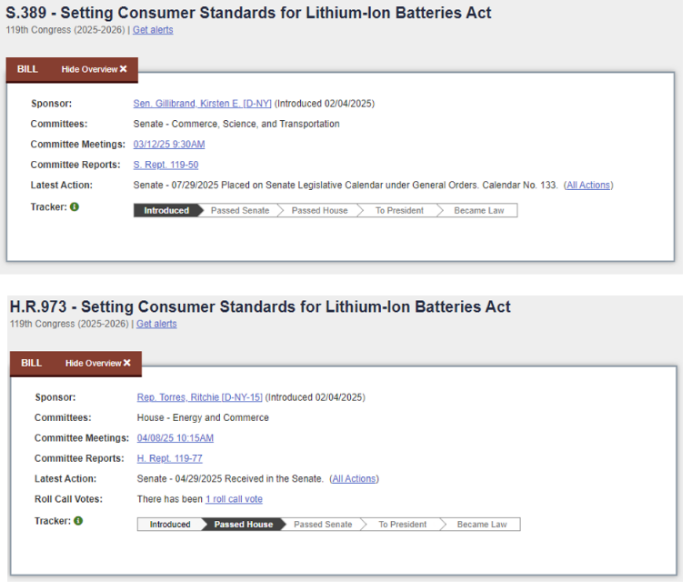Image resolution: width=683 pixels, height=582 pixels.
Task: Open the BILL tab for H.R.973
Action: (x=32, y=363)
